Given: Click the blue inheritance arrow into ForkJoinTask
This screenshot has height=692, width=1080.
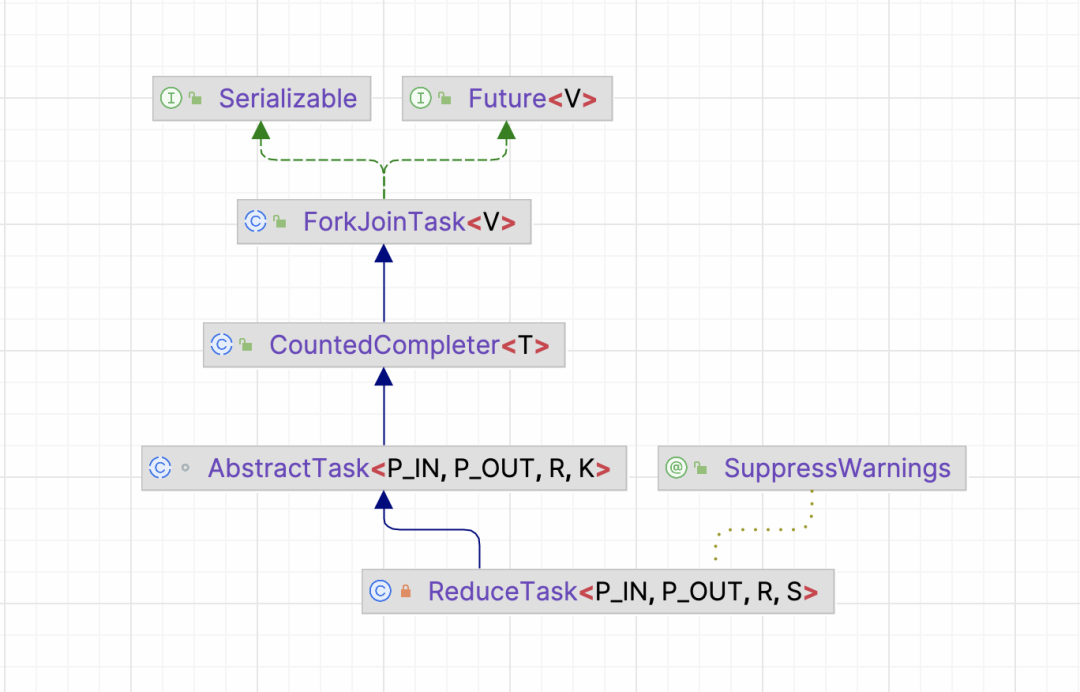Looking at the screenshot, I should coord(384,284).
